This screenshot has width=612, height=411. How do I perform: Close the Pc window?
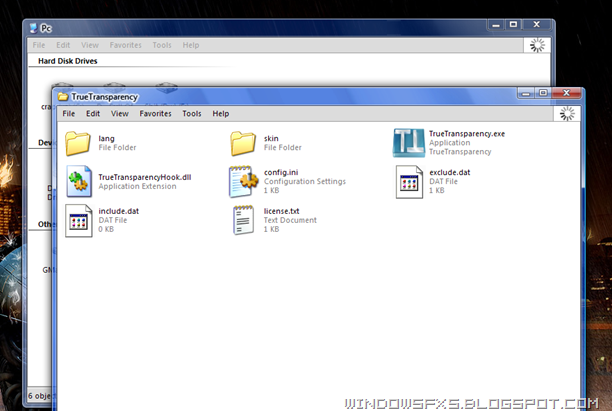pos(537,25)
